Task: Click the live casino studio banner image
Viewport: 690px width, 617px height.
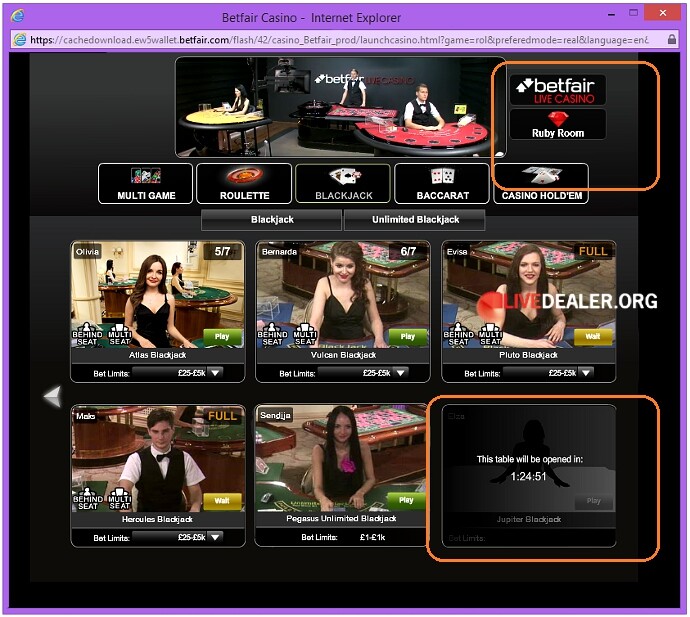Action: click(341, 107)
